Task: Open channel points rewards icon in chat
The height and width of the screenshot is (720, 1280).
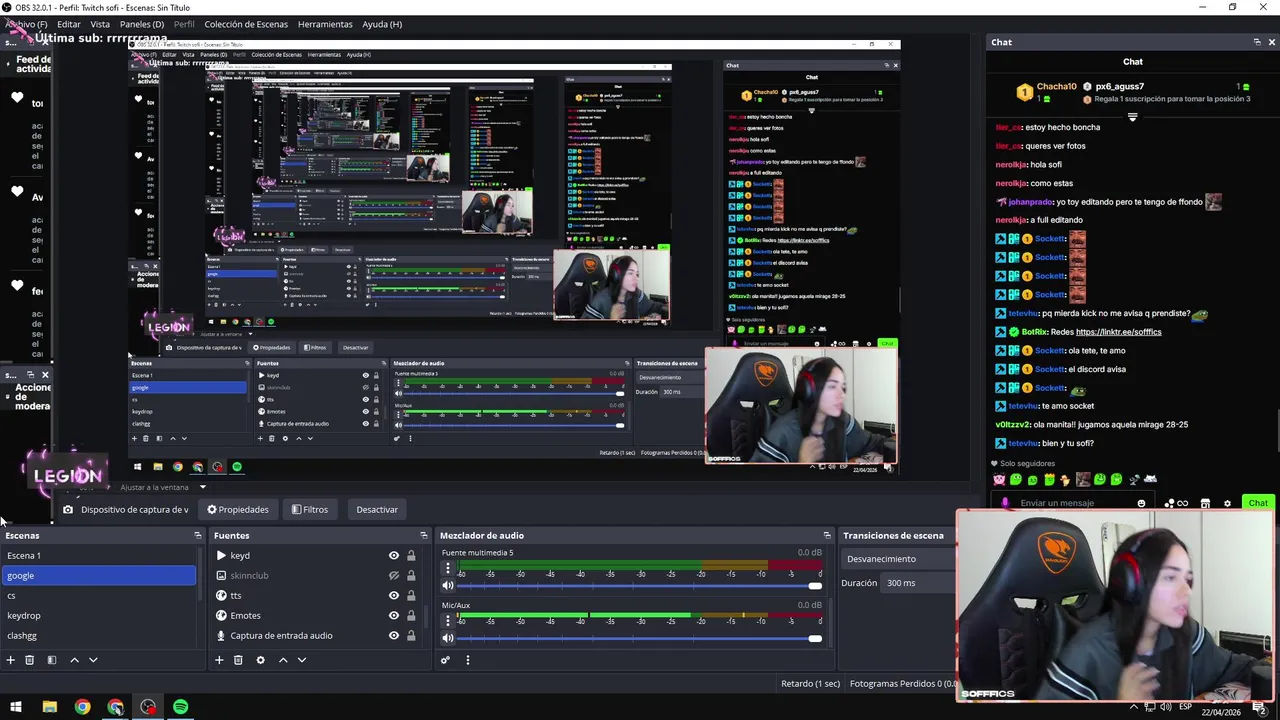Action: [1175, 503]
